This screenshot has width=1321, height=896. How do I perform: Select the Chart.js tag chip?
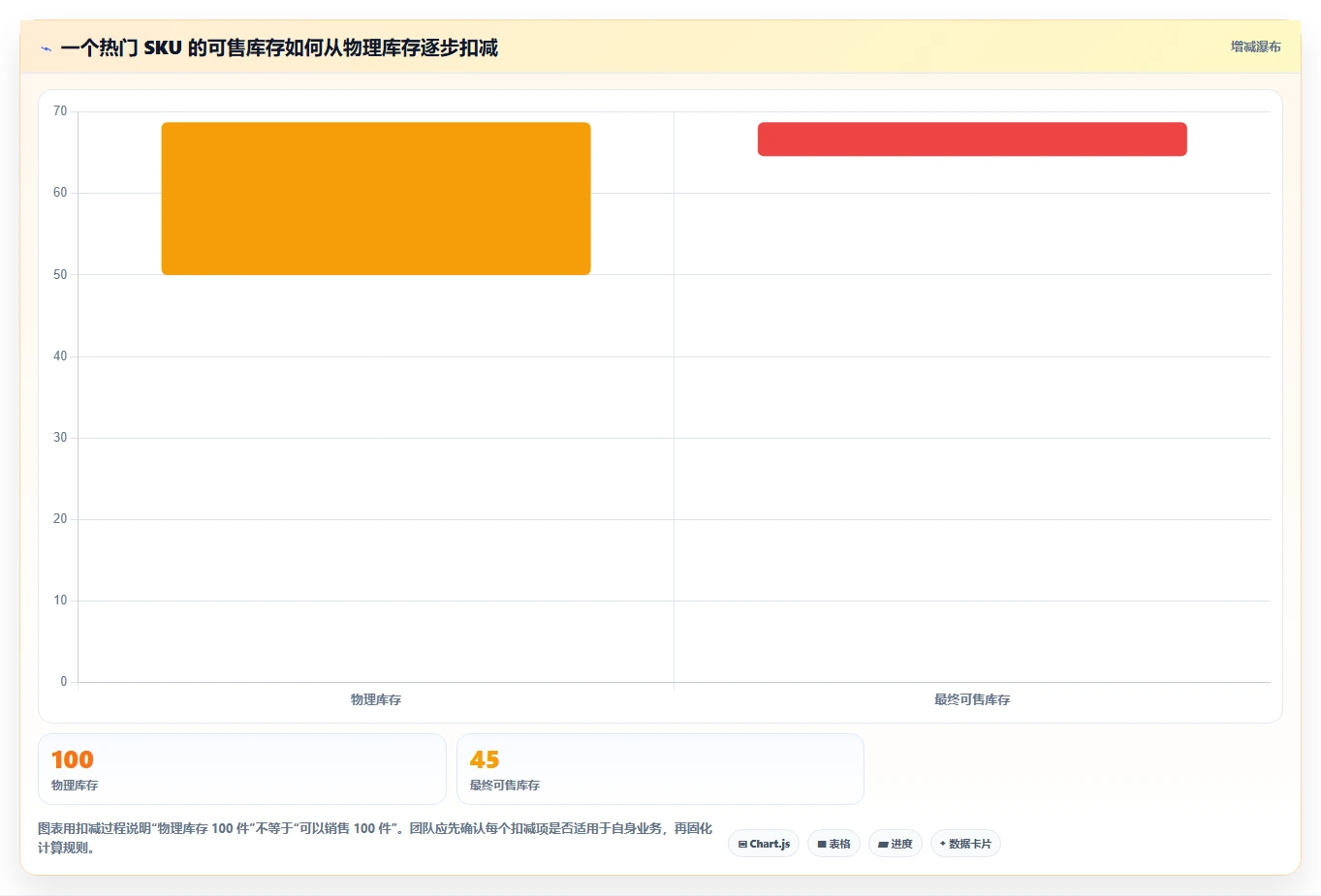coord(764,844)
